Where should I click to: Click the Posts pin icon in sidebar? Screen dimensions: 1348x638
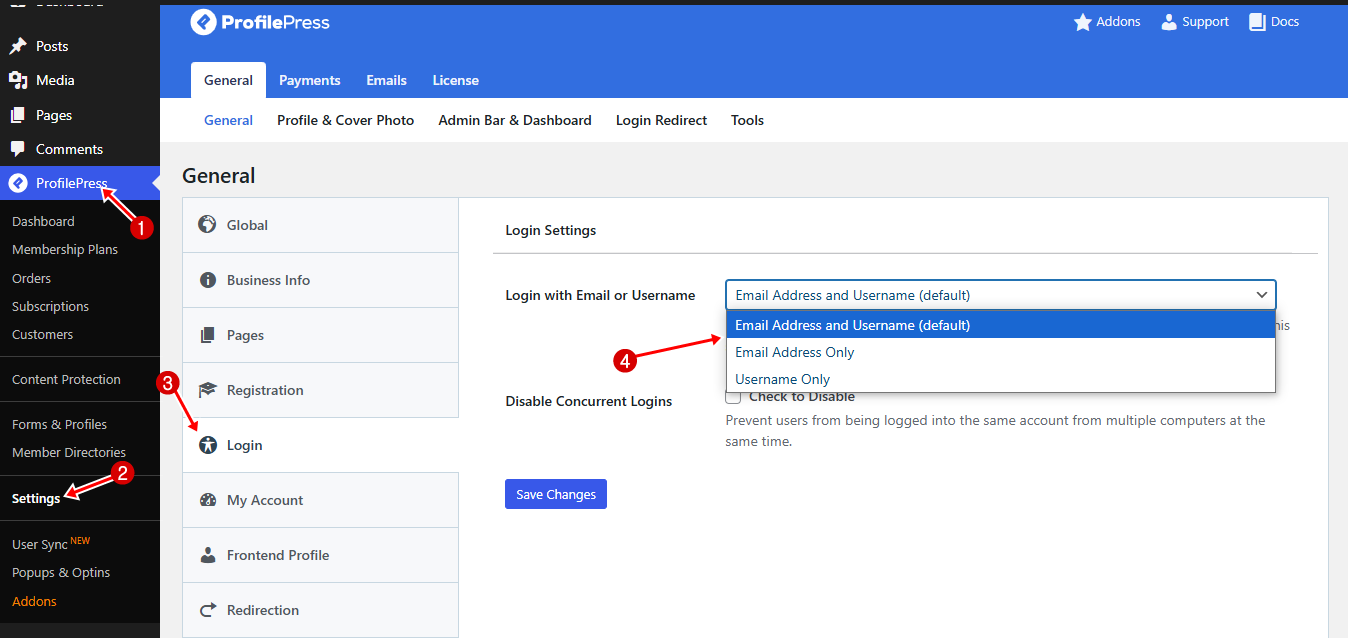click(x=18, y=46)
